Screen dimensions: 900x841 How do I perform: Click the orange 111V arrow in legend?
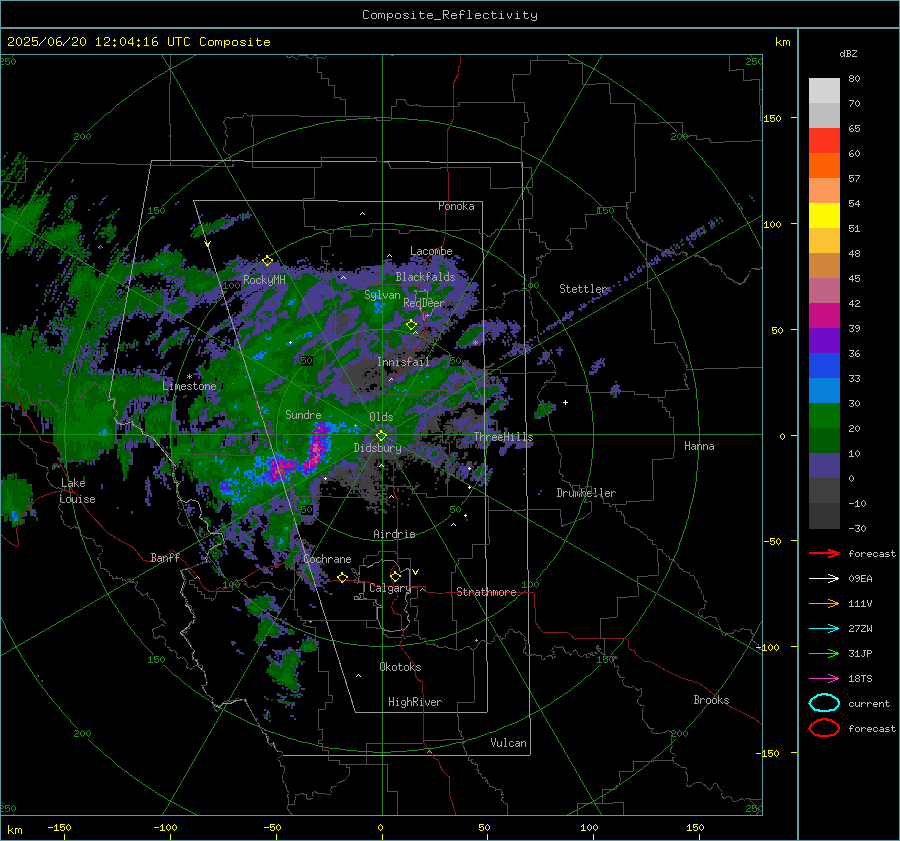824,603
